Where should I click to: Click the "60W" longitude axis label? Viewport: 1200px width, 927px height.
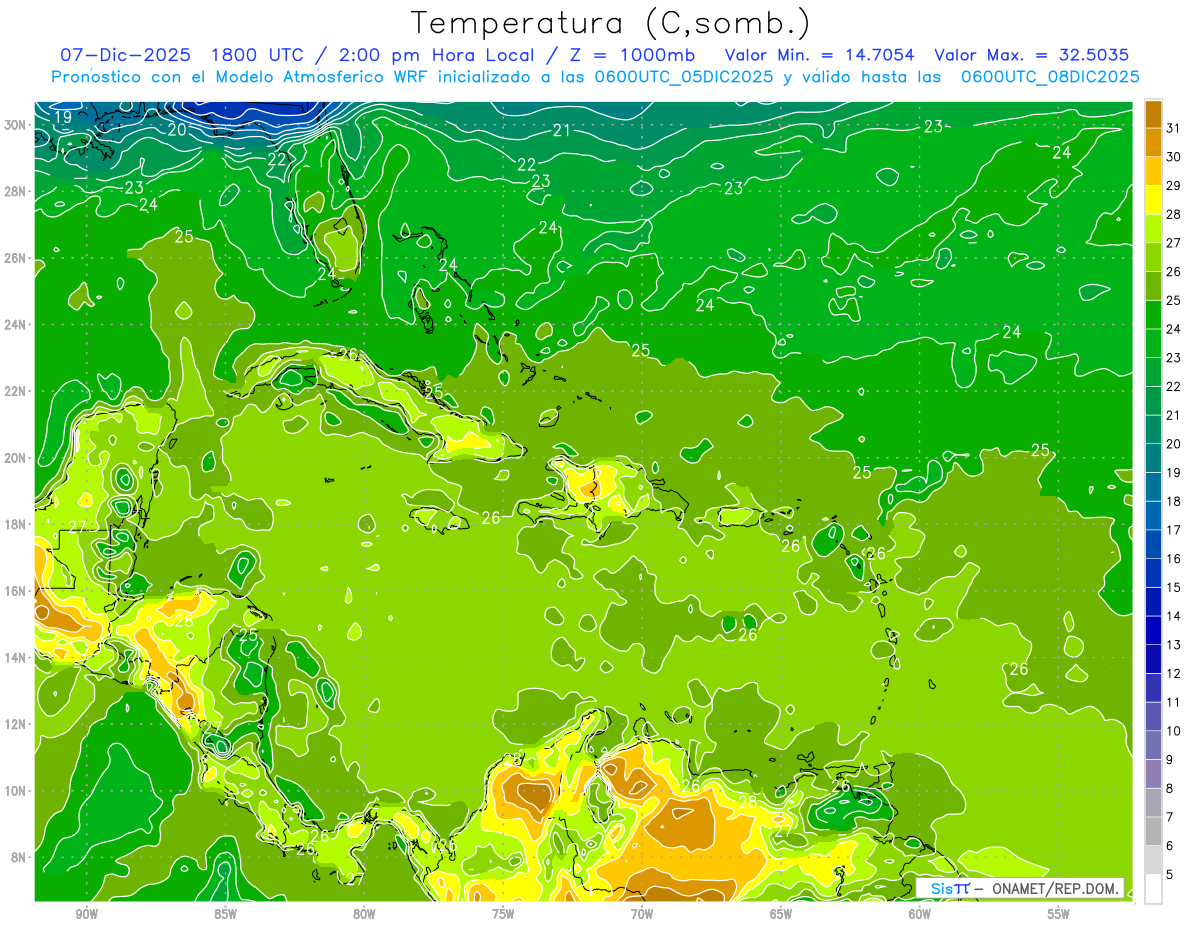pos(920,914)
